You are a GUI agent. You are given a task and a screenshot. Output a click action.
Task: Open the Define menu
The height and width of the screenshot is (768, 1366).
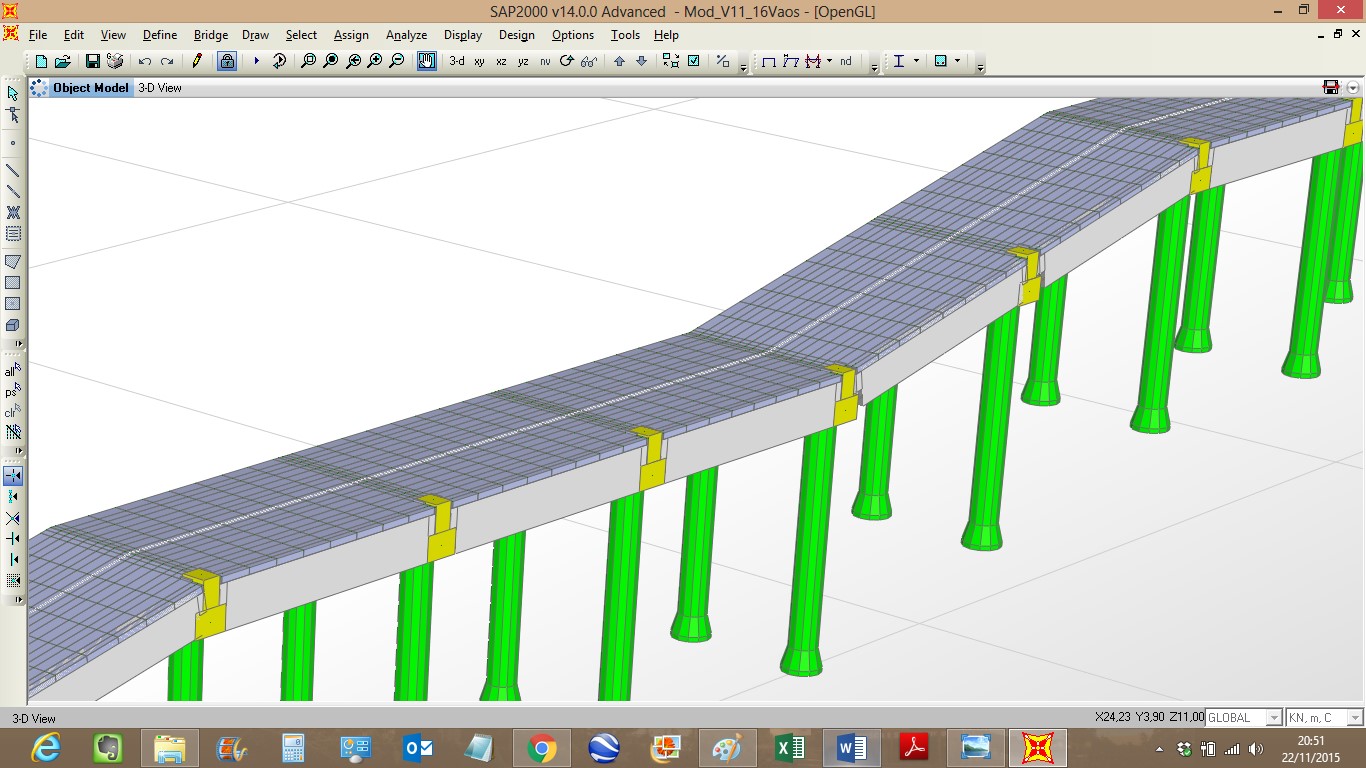pyautogui.click(x=159, y=35)
